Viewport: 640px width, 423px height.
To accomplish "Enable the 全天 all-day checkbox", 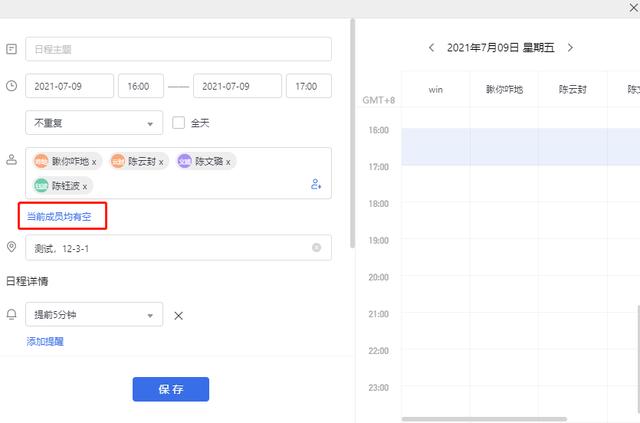I will coord(179,123).
